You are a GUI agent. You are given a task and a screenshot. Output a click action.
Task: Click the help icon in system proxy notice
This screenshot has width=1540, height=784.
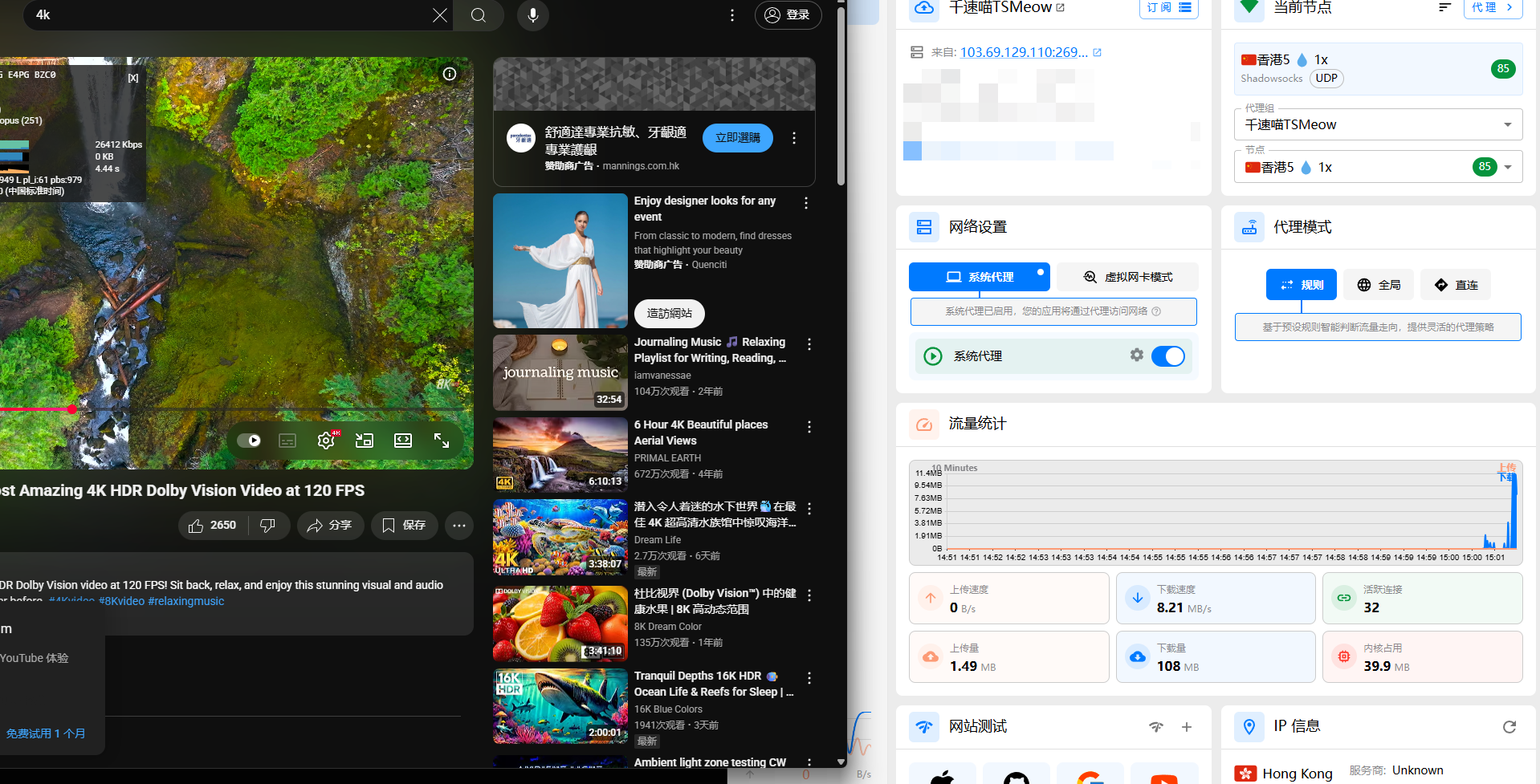pos(1156,311)
